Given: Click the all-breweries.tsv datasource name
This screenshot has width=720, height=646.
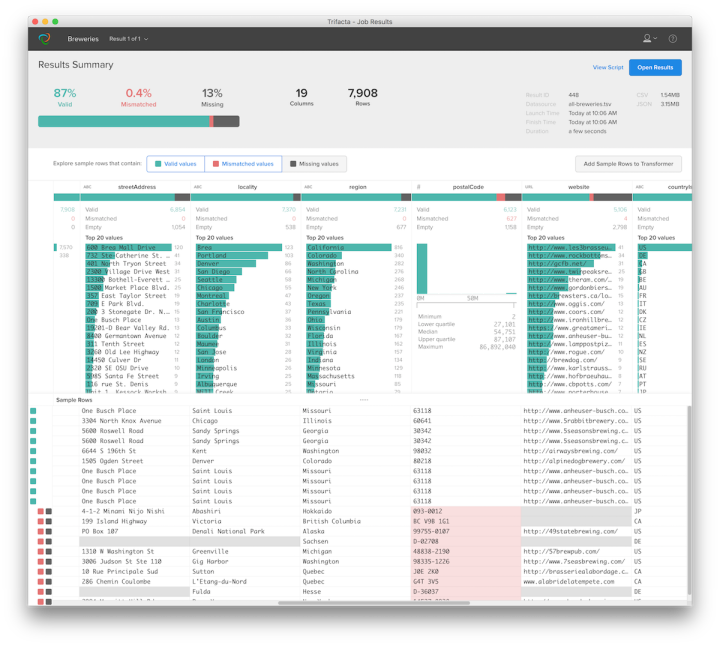Looking at the screenshot, I should [590, 104].
